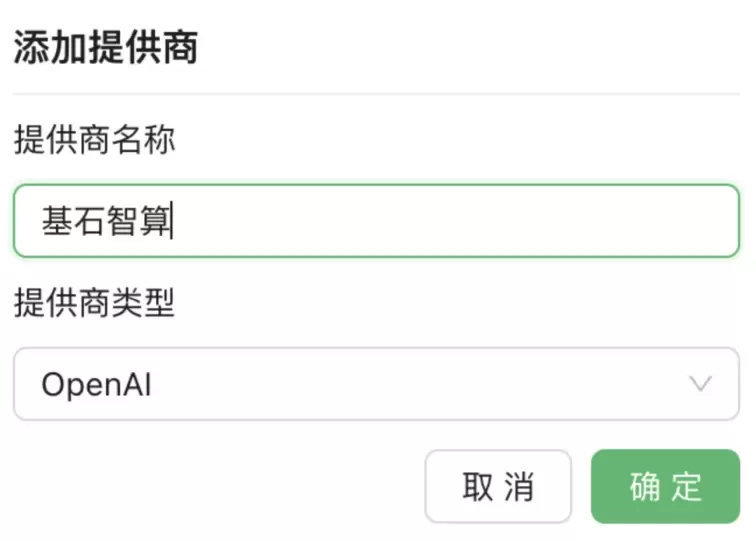This screenshot has width=756, height=541.
Task: Click the 提供商名称 label
Action: coord(95,140)
